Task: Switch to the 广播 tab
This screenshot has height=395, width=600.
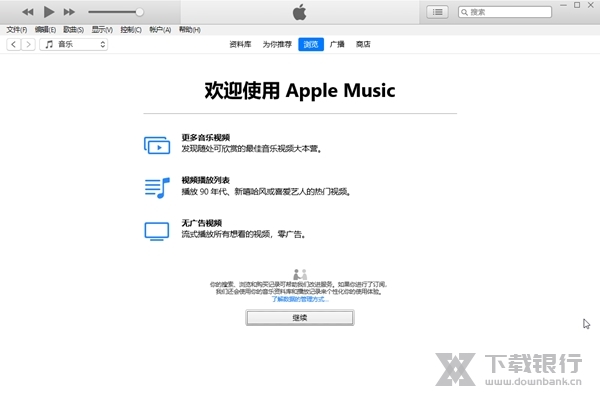Action: (337, 44)
